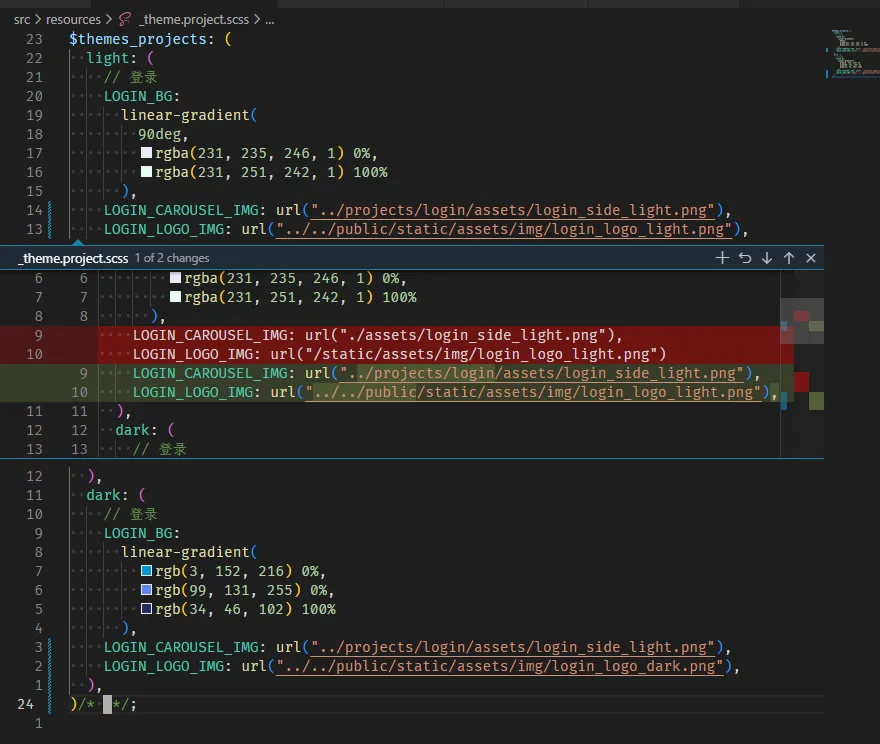
Task: Click the Sass file icon in the breadcrumb
Action: [125, 20]
